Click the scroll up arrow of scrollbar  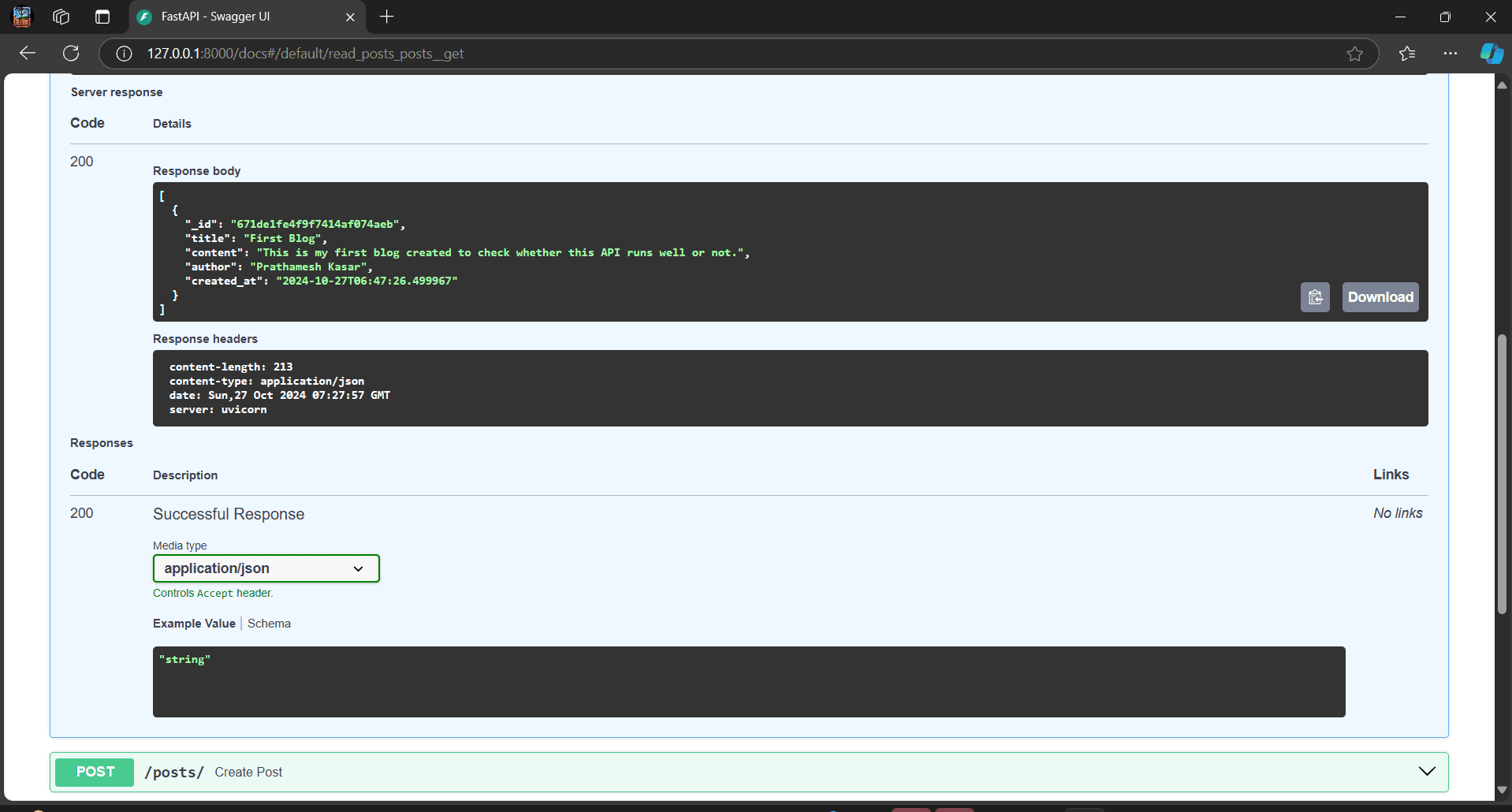(1502, 84)
